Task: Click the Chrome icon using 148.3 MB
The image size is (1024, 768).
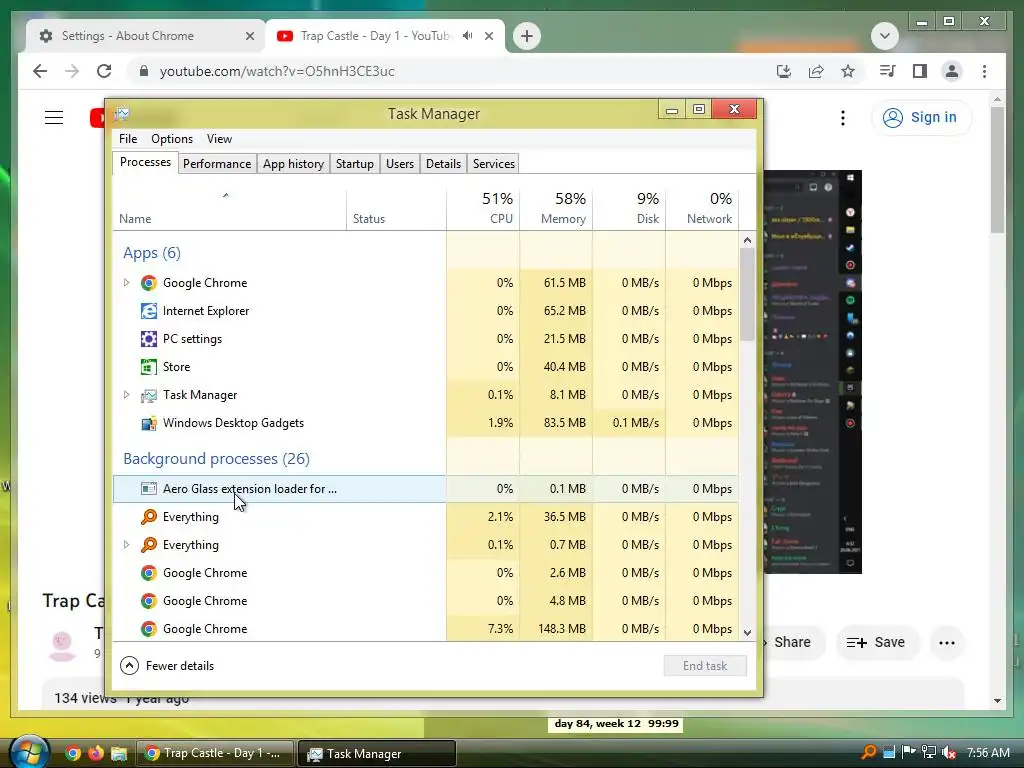Action: coord(149,629)
